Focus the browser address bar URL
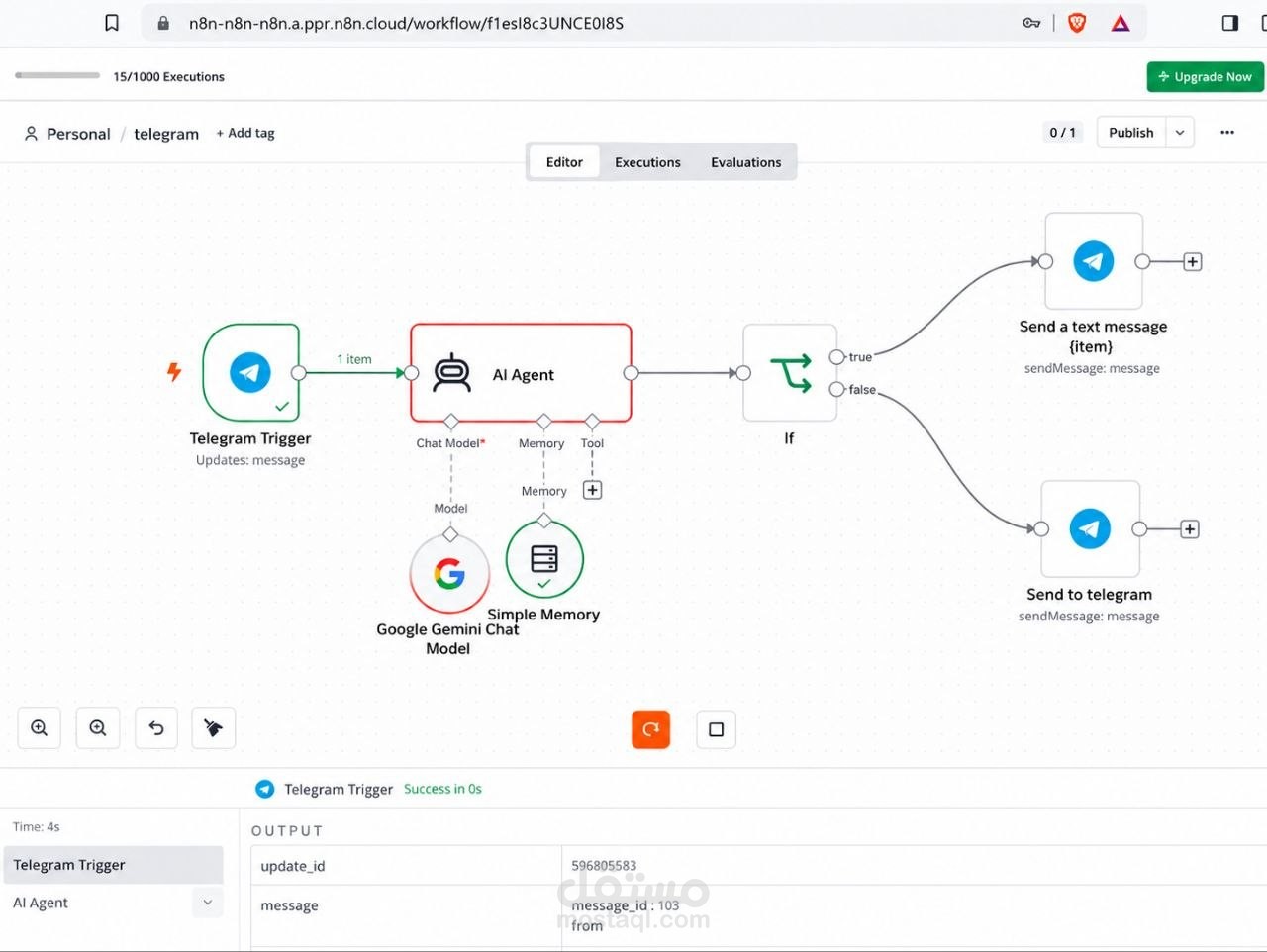The height and width of the screenshot is (952, 1267). pyautogui.click(x=406, y=23)
